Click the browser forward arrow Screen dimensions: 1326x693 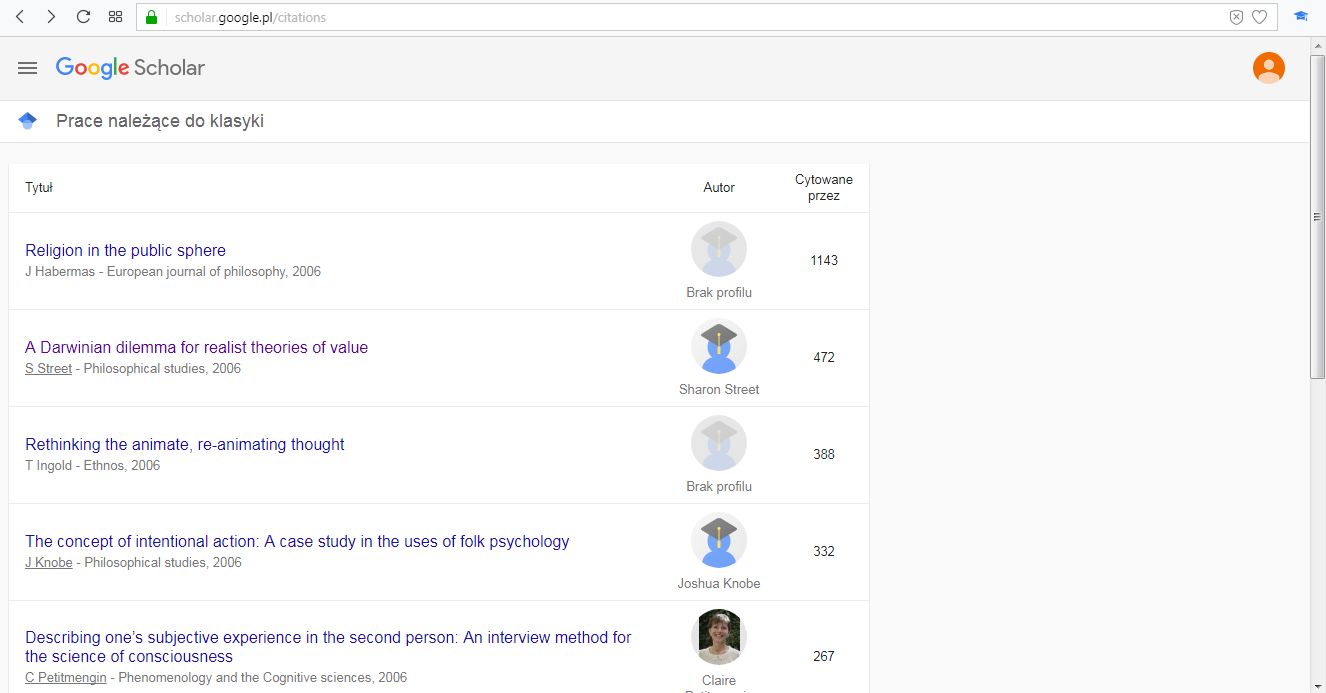tap(51, 17)
